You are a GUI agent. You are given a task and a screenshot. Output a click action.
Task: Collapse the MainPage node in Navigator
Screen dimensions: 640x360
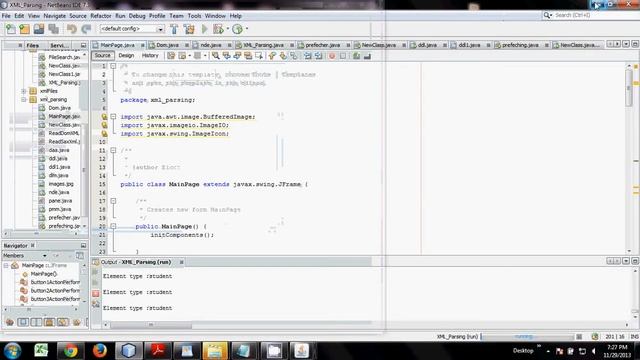tap(6, 265)
